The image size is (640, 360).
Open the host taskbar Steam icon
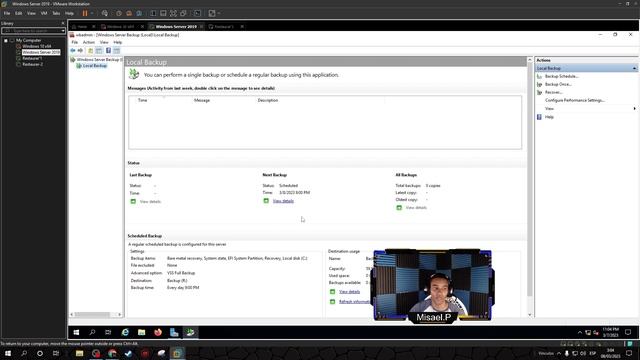point(129,353)
